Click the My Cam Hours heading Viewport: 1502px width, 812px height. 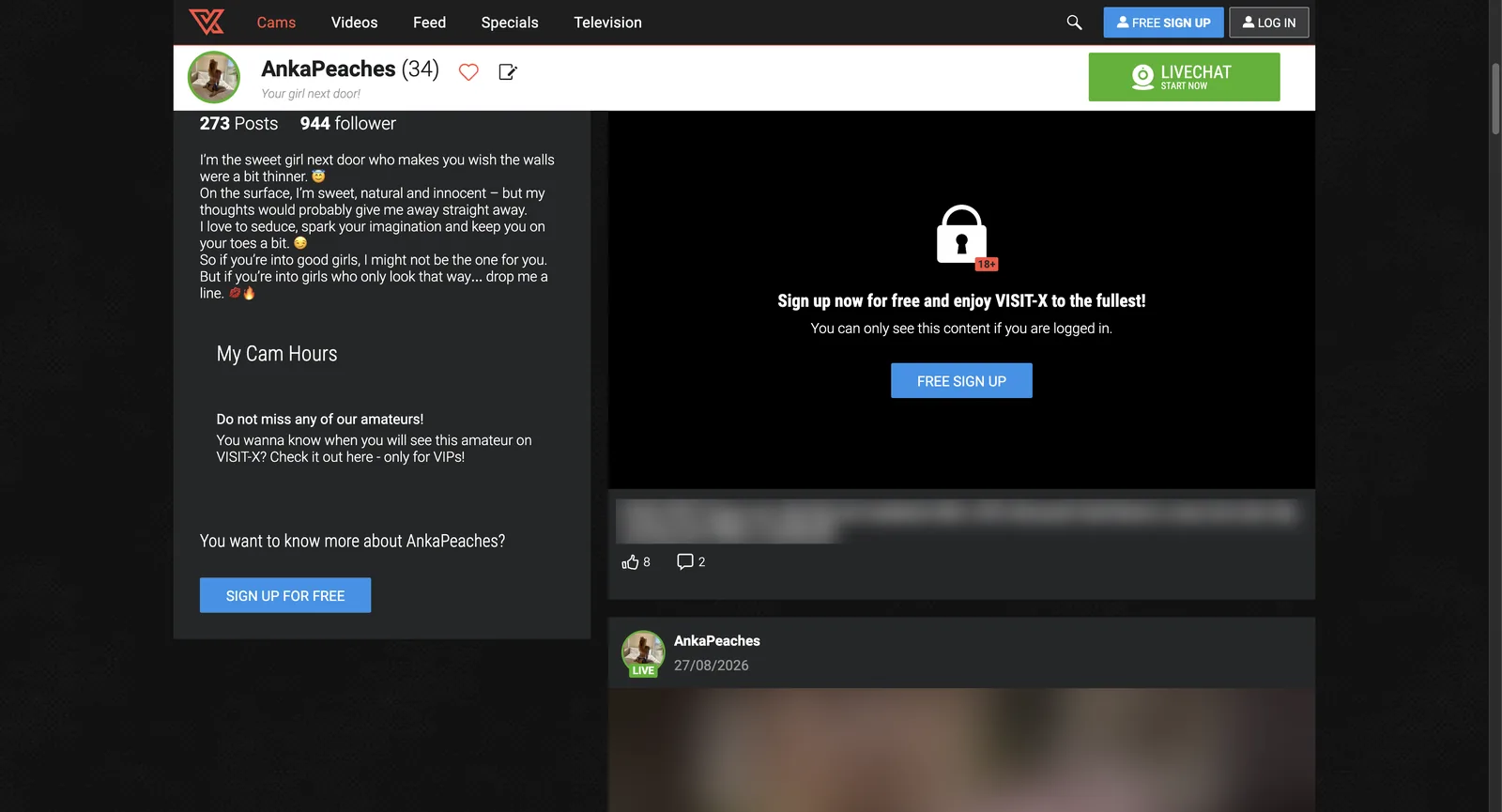(277, 354)
